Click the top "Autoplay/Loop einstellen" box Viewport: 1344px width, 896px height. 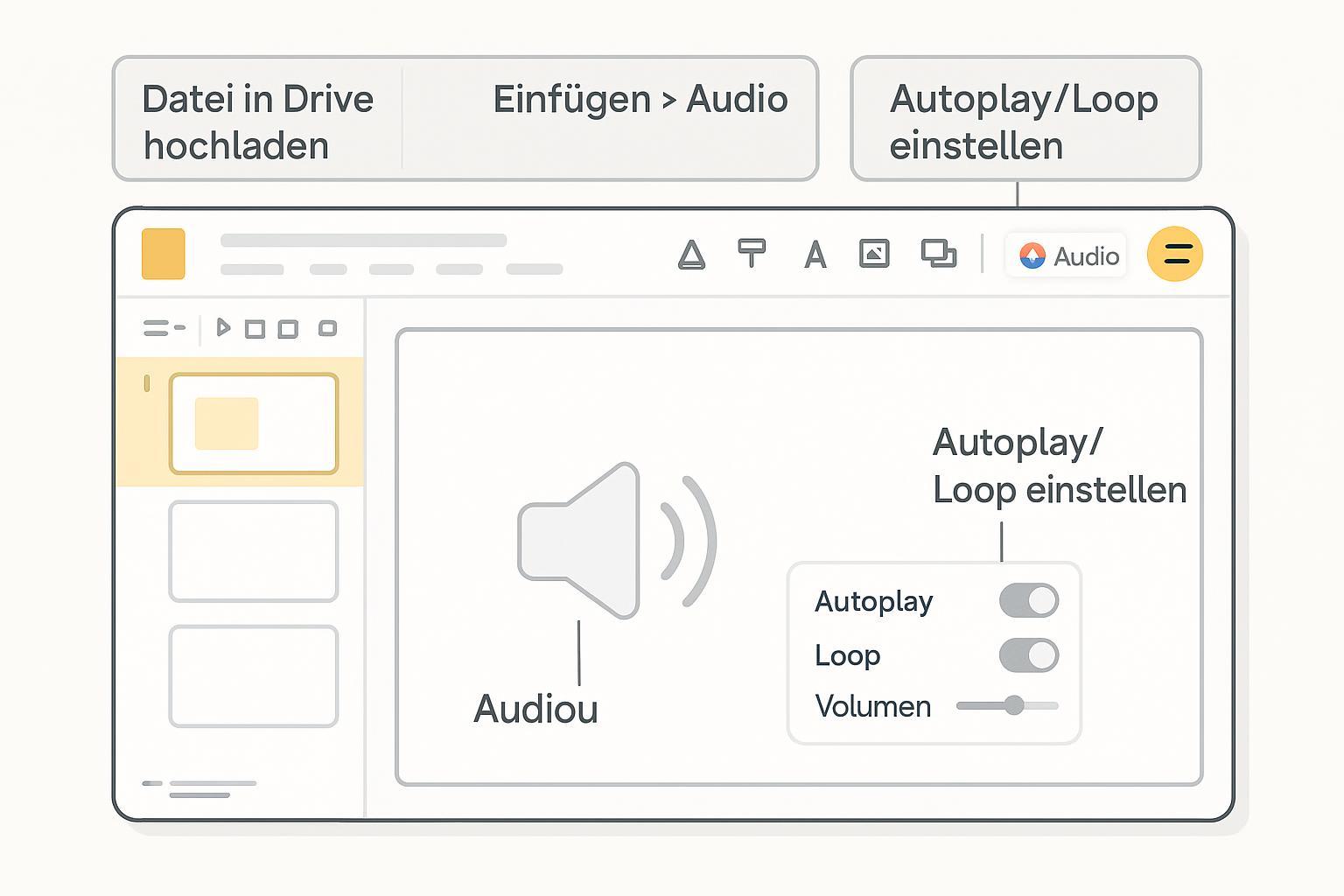coord(1025,121)
